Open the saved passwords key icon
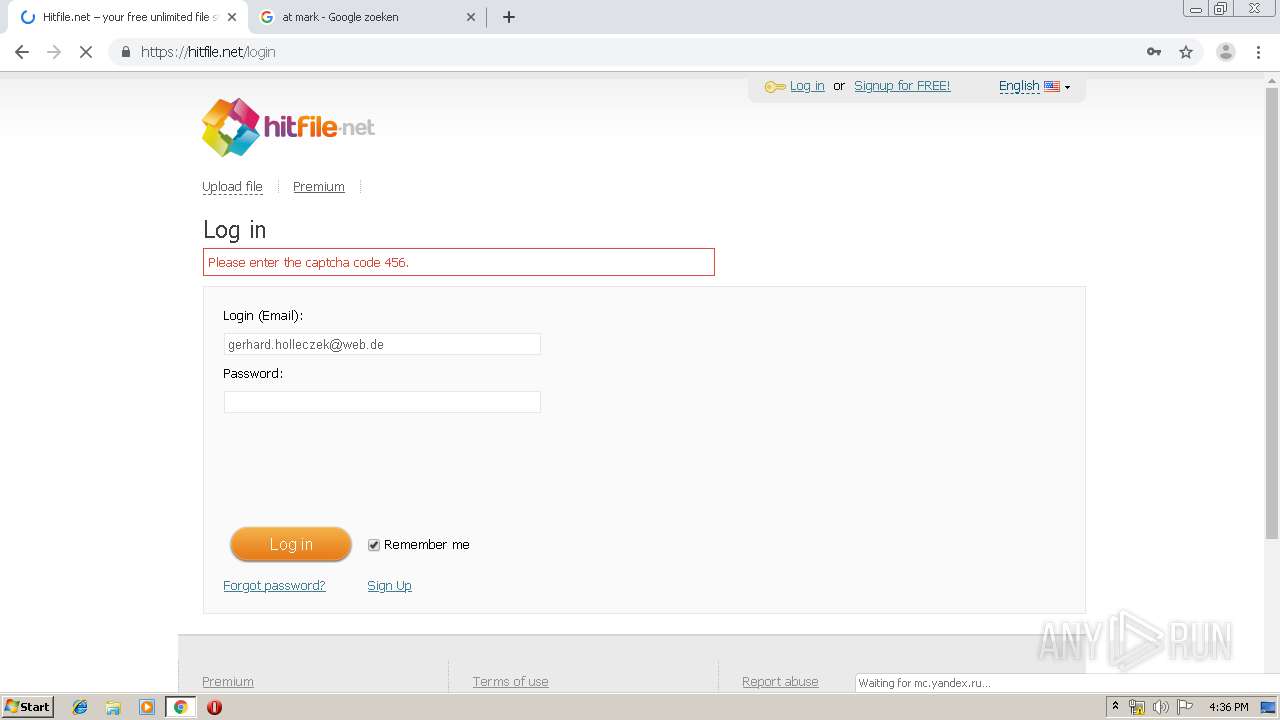Screen dimensions: 1280x720 1154,52
